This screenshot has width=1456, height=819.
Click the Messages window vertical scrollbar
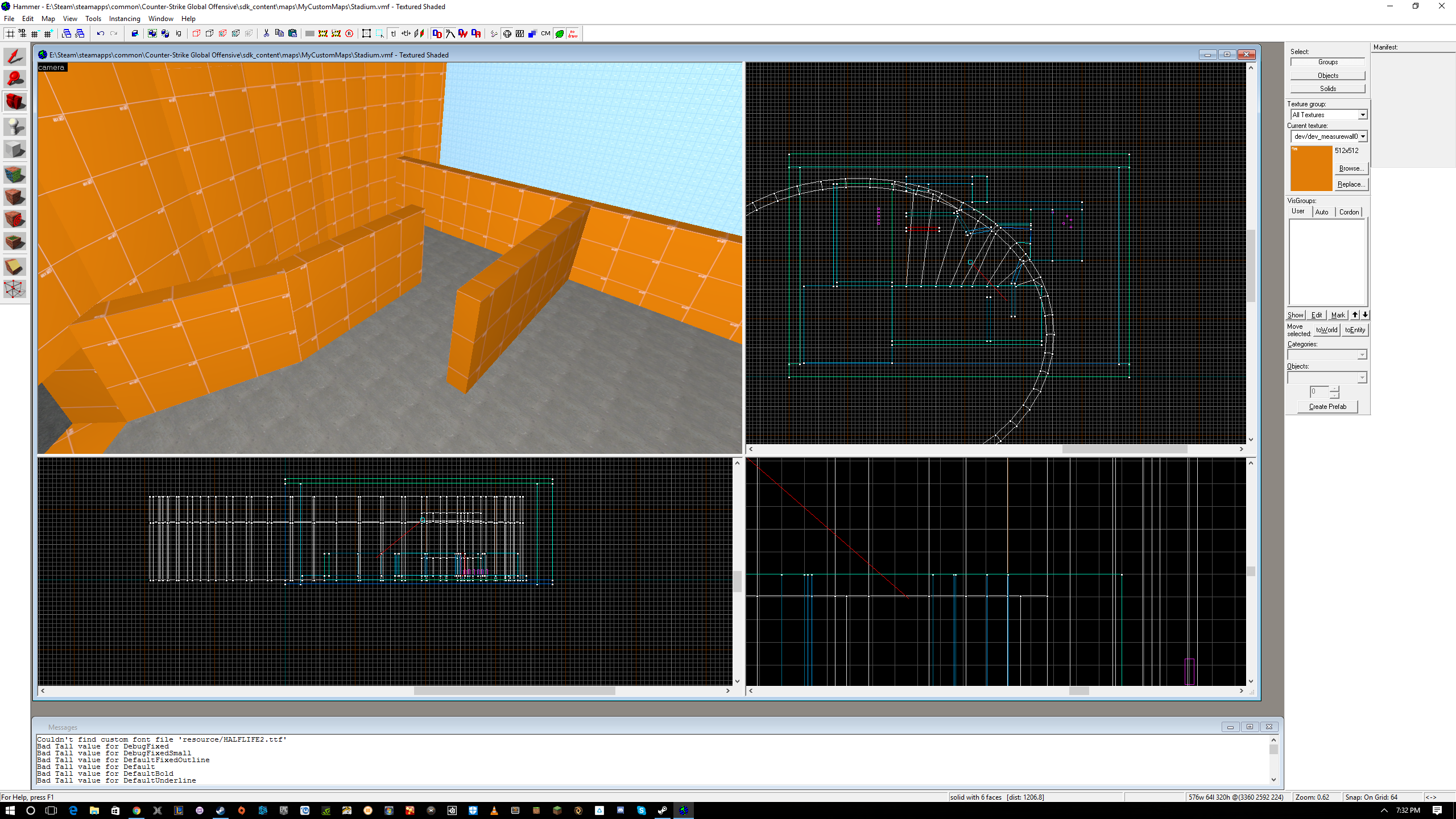[x=1273, y=760]
